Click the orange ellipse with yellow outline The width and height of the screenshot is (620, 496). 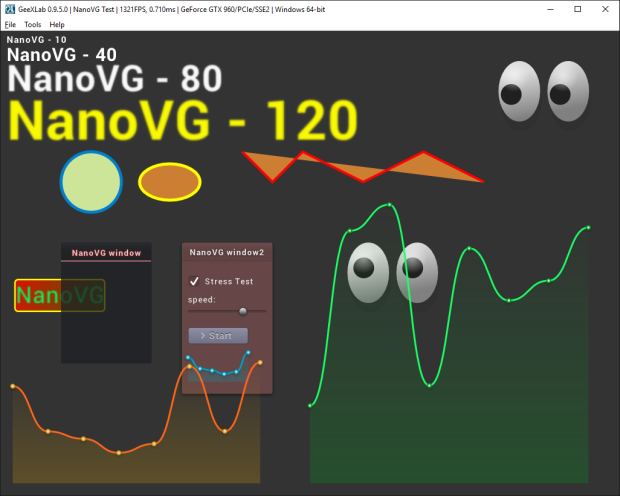pos(170,182)
